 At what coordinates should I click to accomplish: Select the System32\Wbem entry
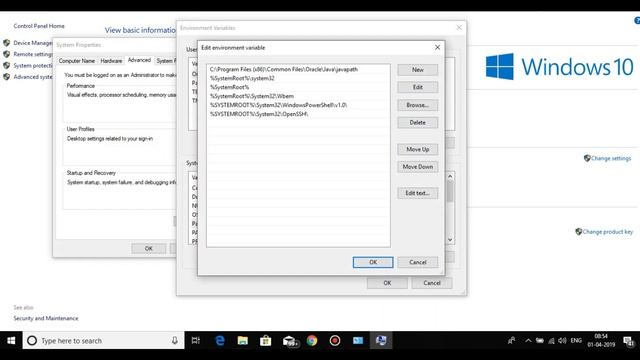(298, 96)
